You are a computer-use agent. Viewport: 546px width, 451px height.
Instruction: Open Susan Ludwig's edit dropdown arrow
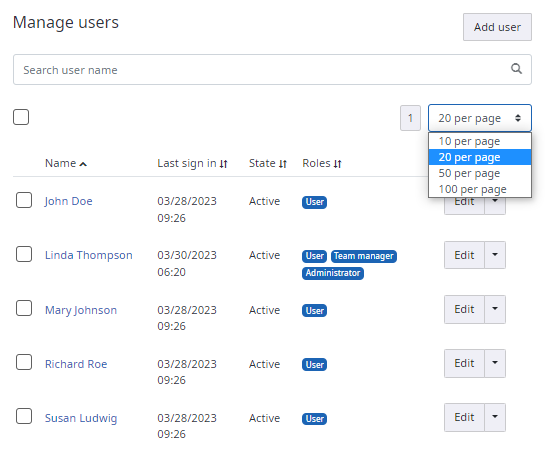(x=495, y=417)
